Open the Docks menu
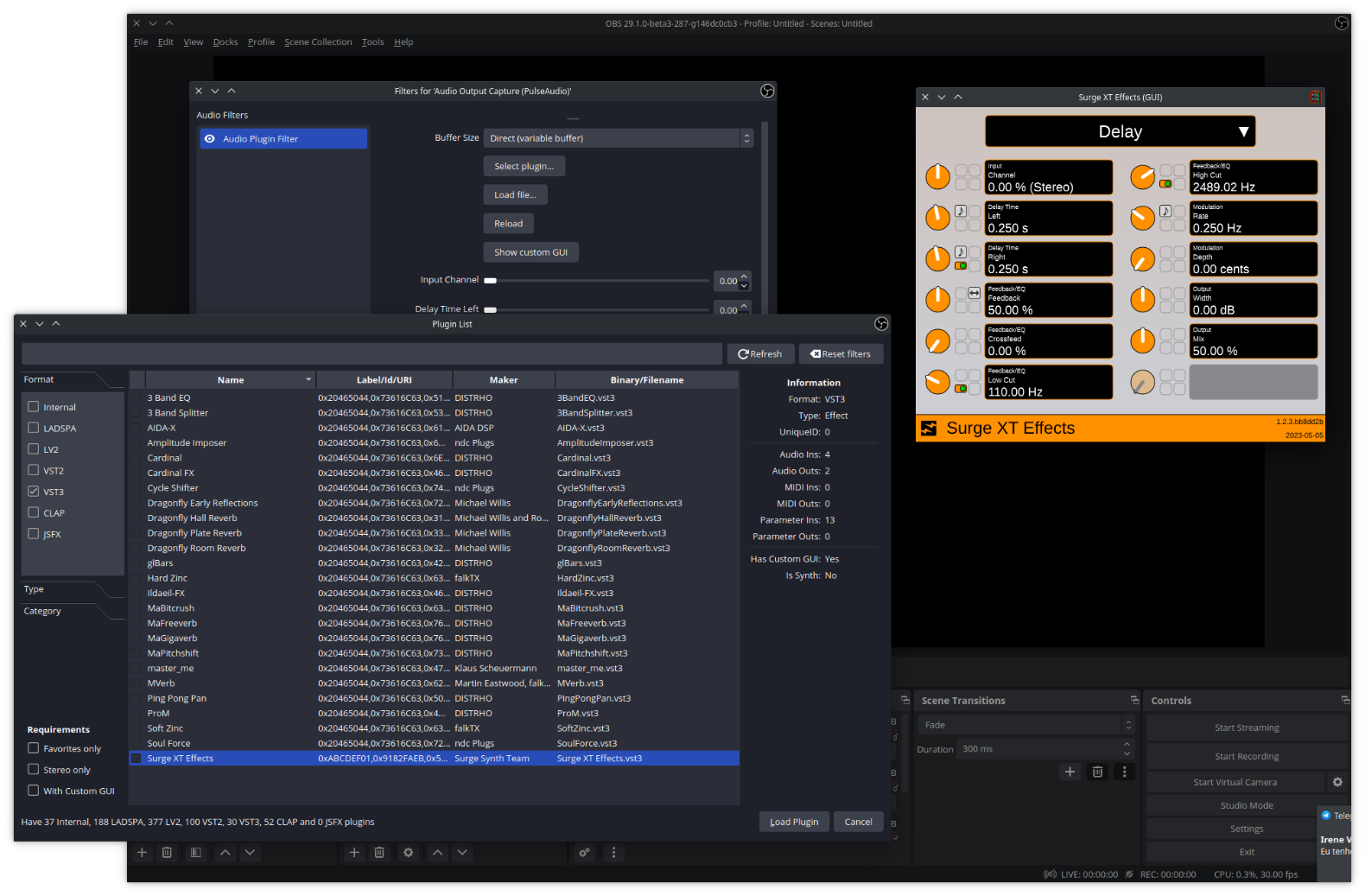Viewport: 1365px width, 896px height. 225,41
